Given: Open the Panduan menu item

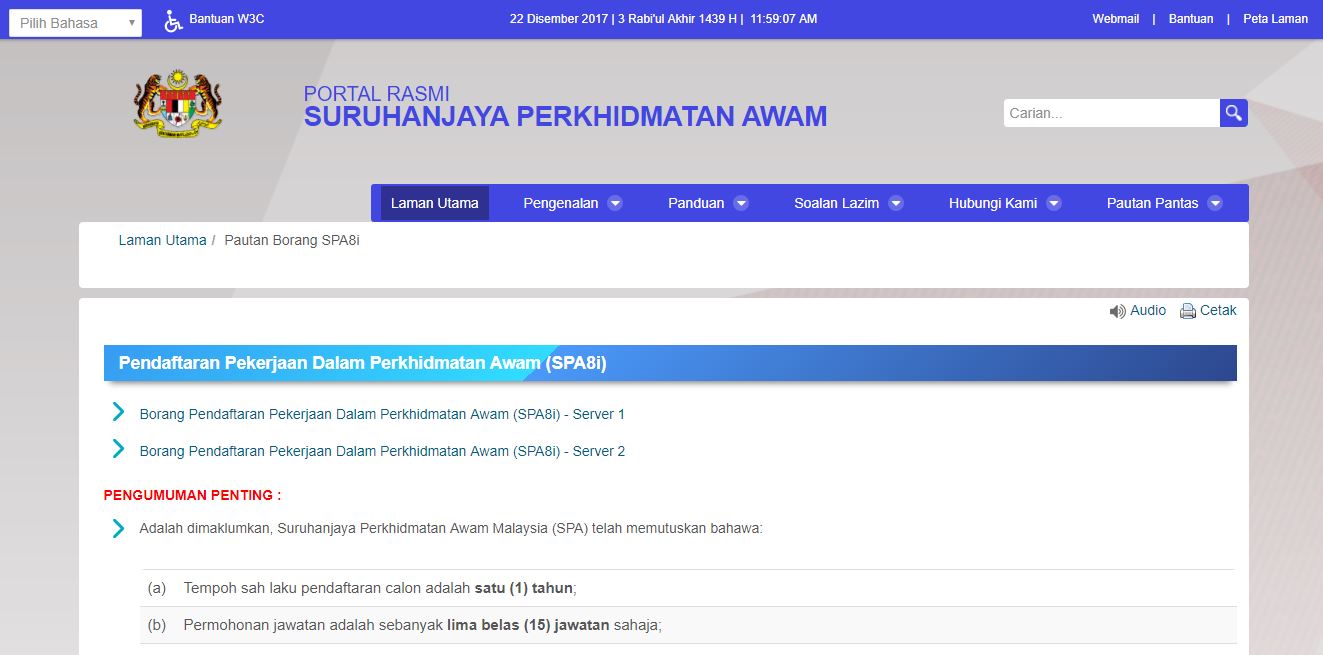Looking at the screenshot, I should click(x=696, y=203).
